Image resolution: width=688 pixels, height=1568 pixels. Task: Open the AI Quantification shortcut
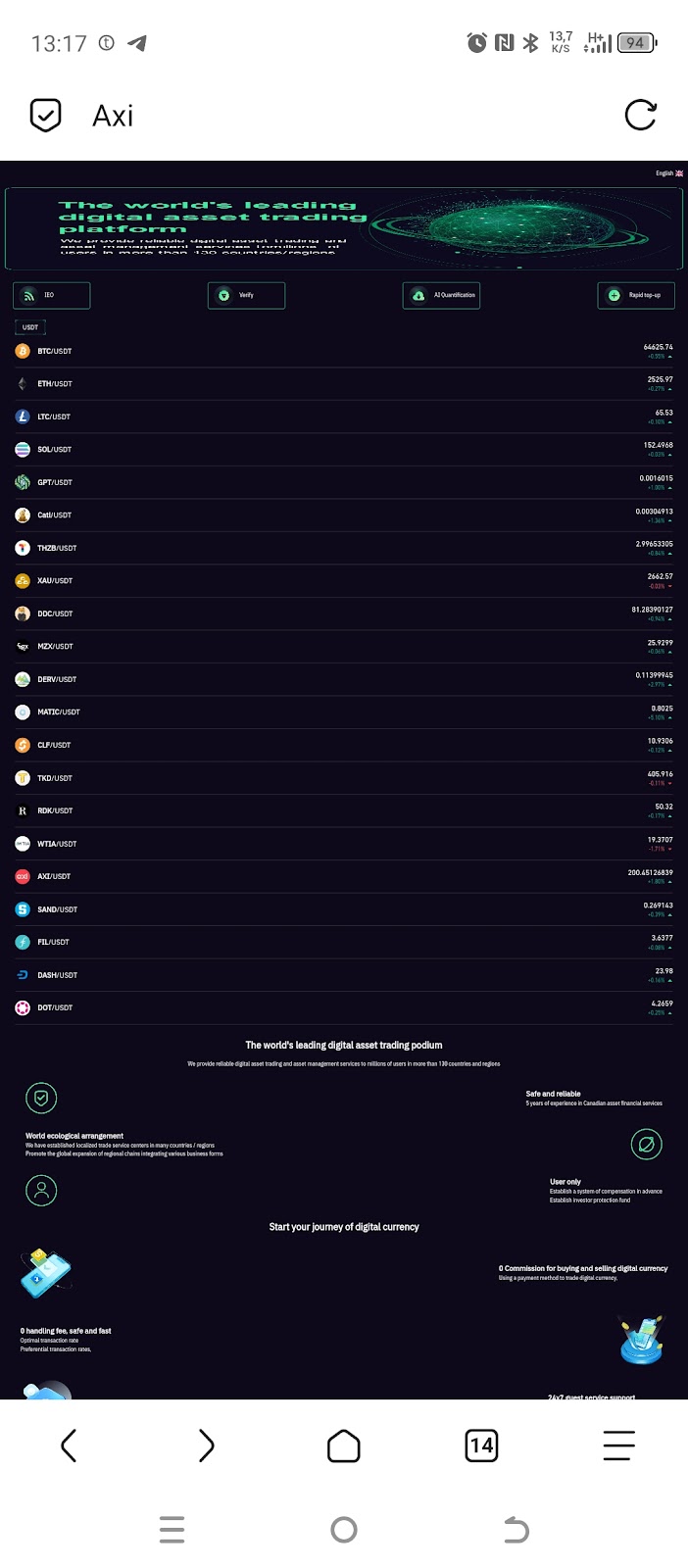(441, 295)
